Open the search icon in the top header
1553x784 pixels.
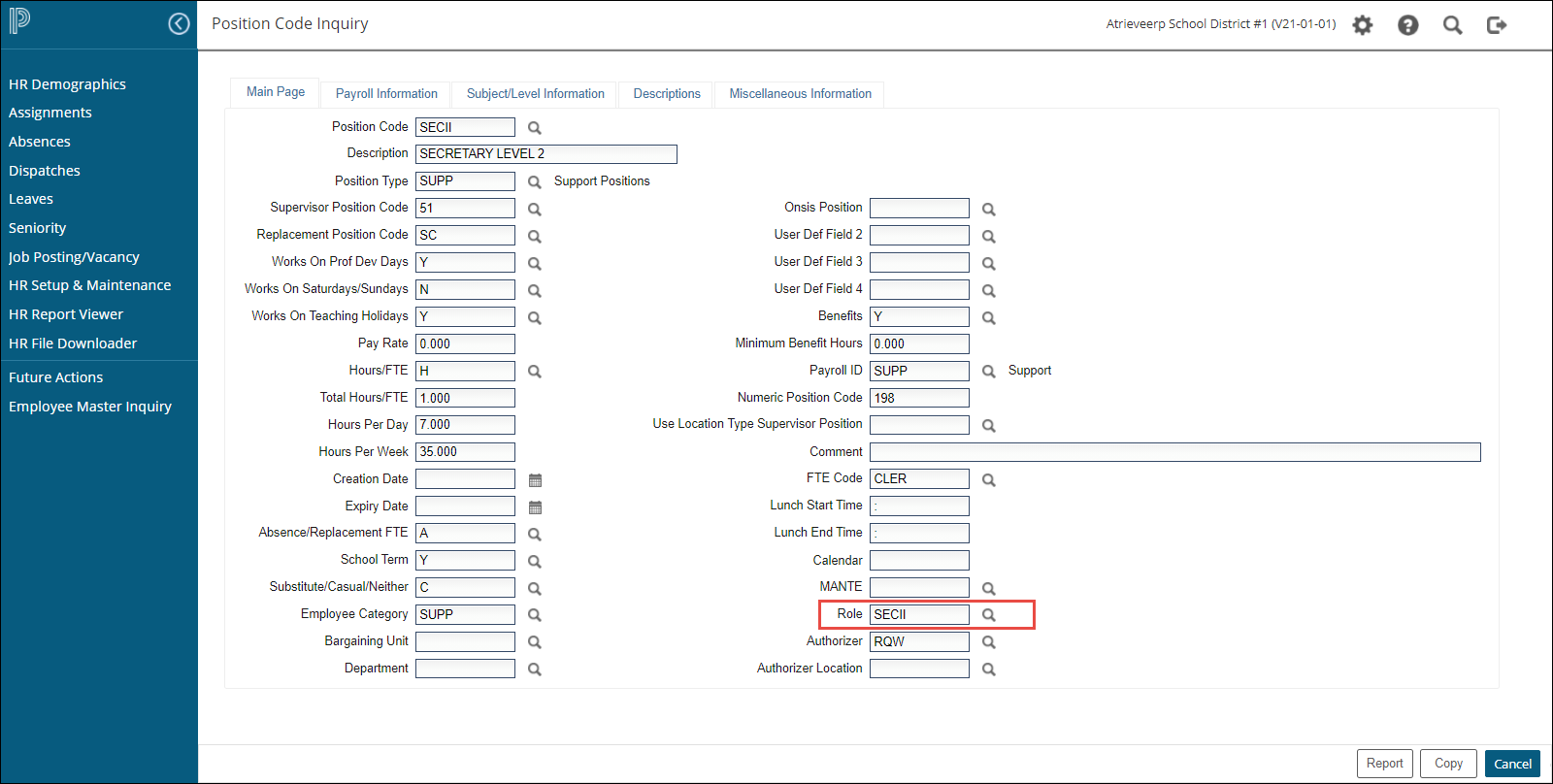(x=1452, y=25)
